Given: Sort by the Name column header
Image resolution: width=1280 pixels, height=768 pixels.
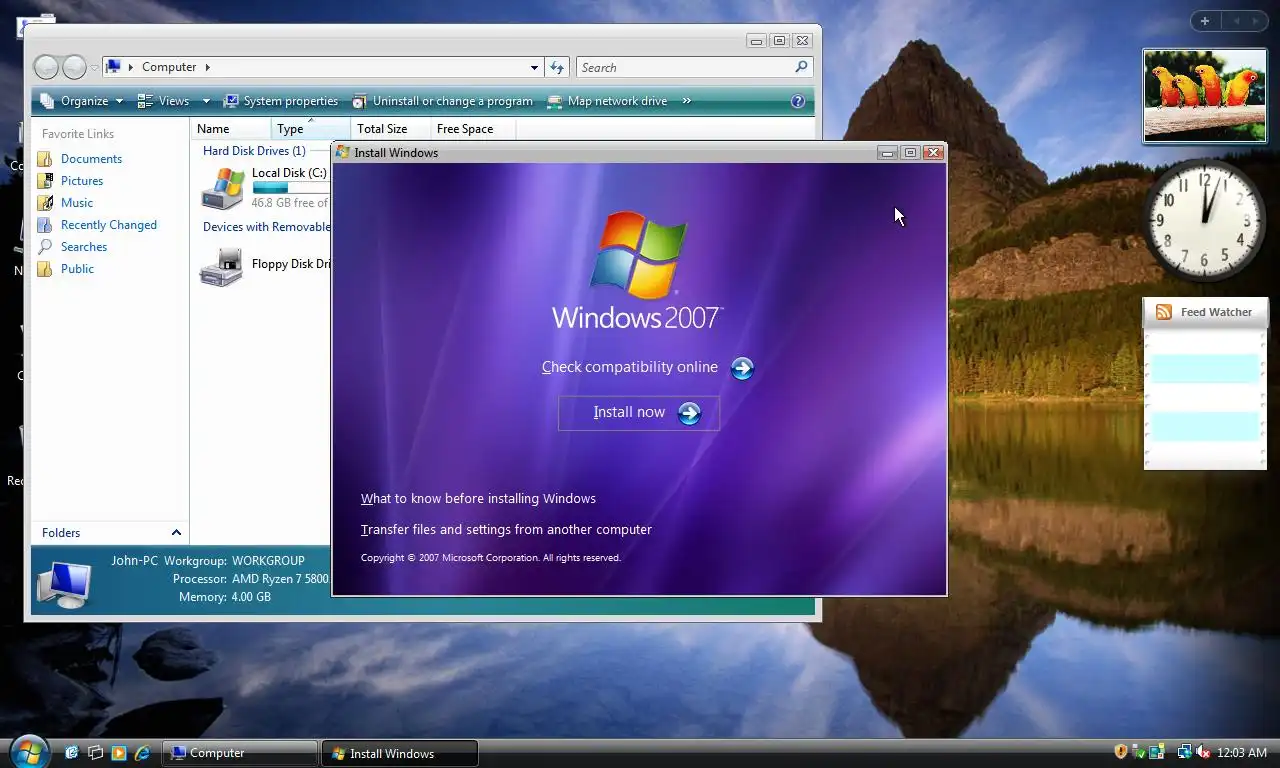Looking at the screenshot, I should point(231,128).
